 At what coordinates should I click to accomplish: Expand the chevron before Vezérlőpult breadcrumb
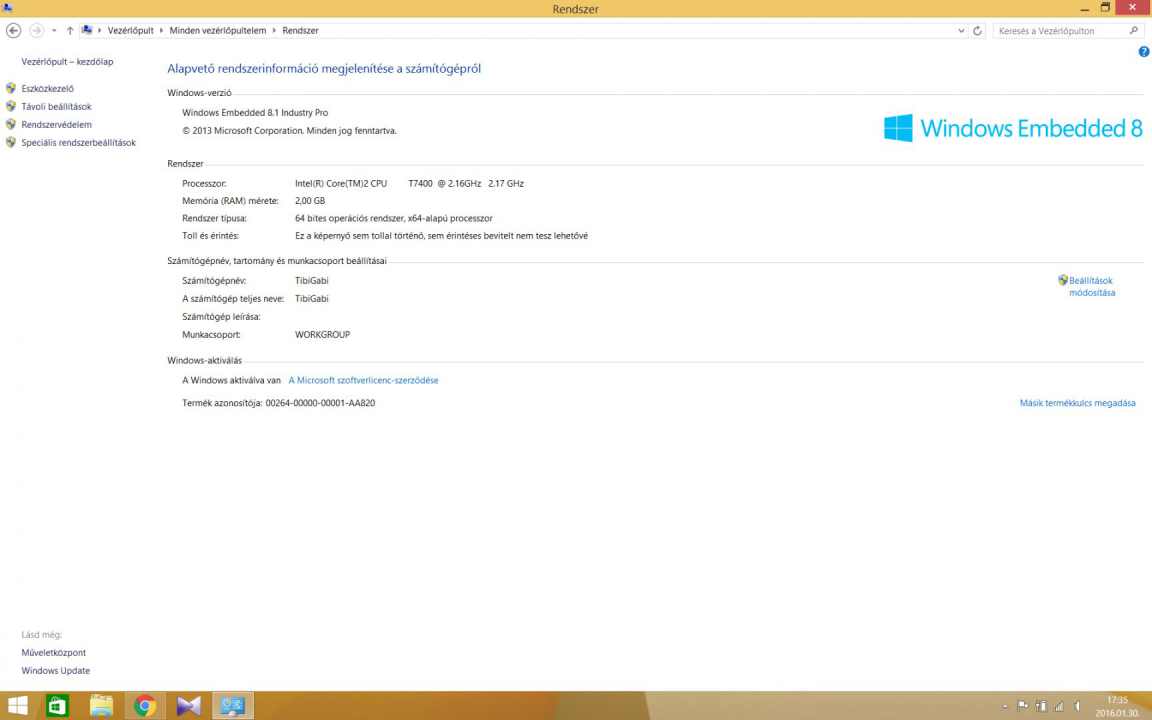100,31
